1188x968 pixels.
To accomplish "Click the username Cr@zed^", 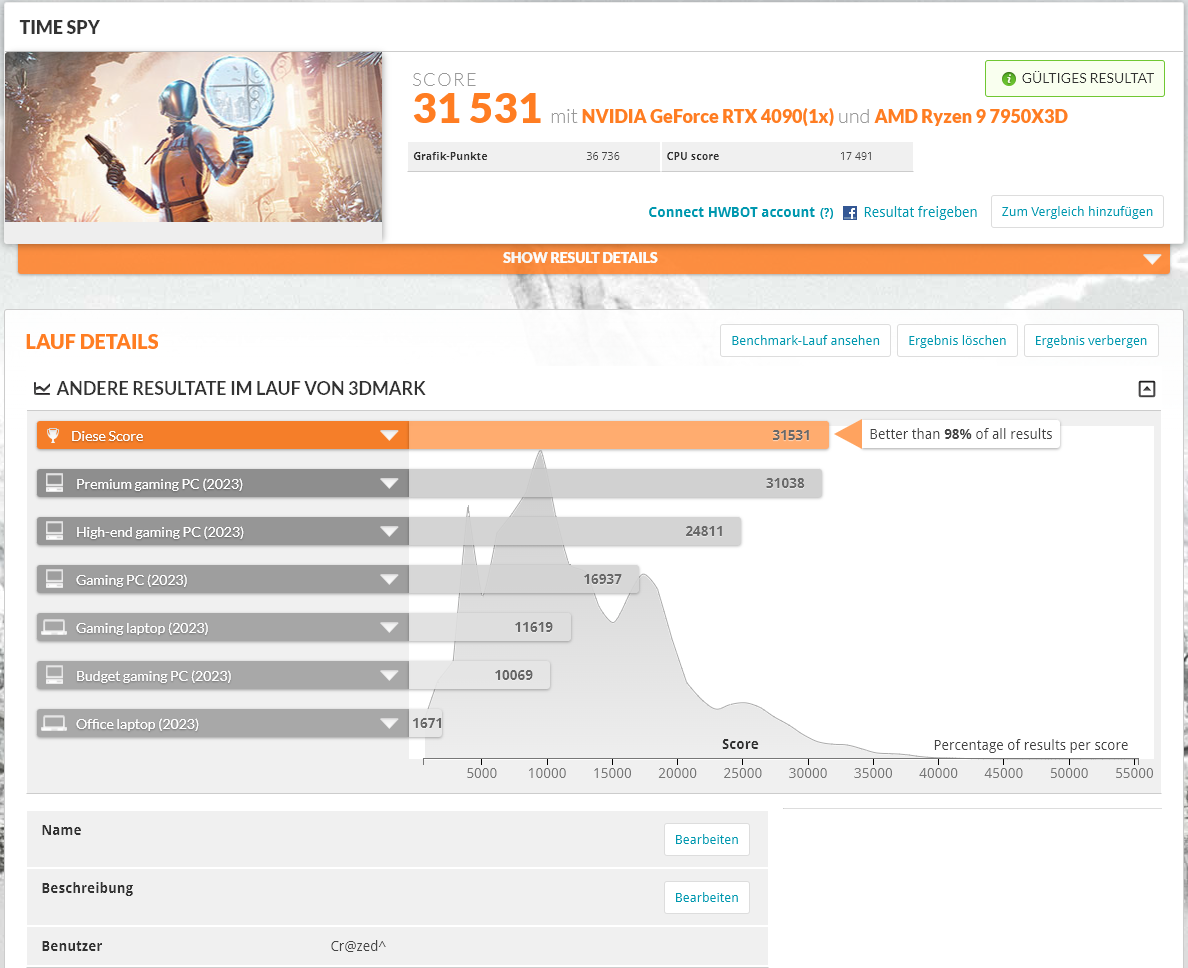I will [358, 946].
